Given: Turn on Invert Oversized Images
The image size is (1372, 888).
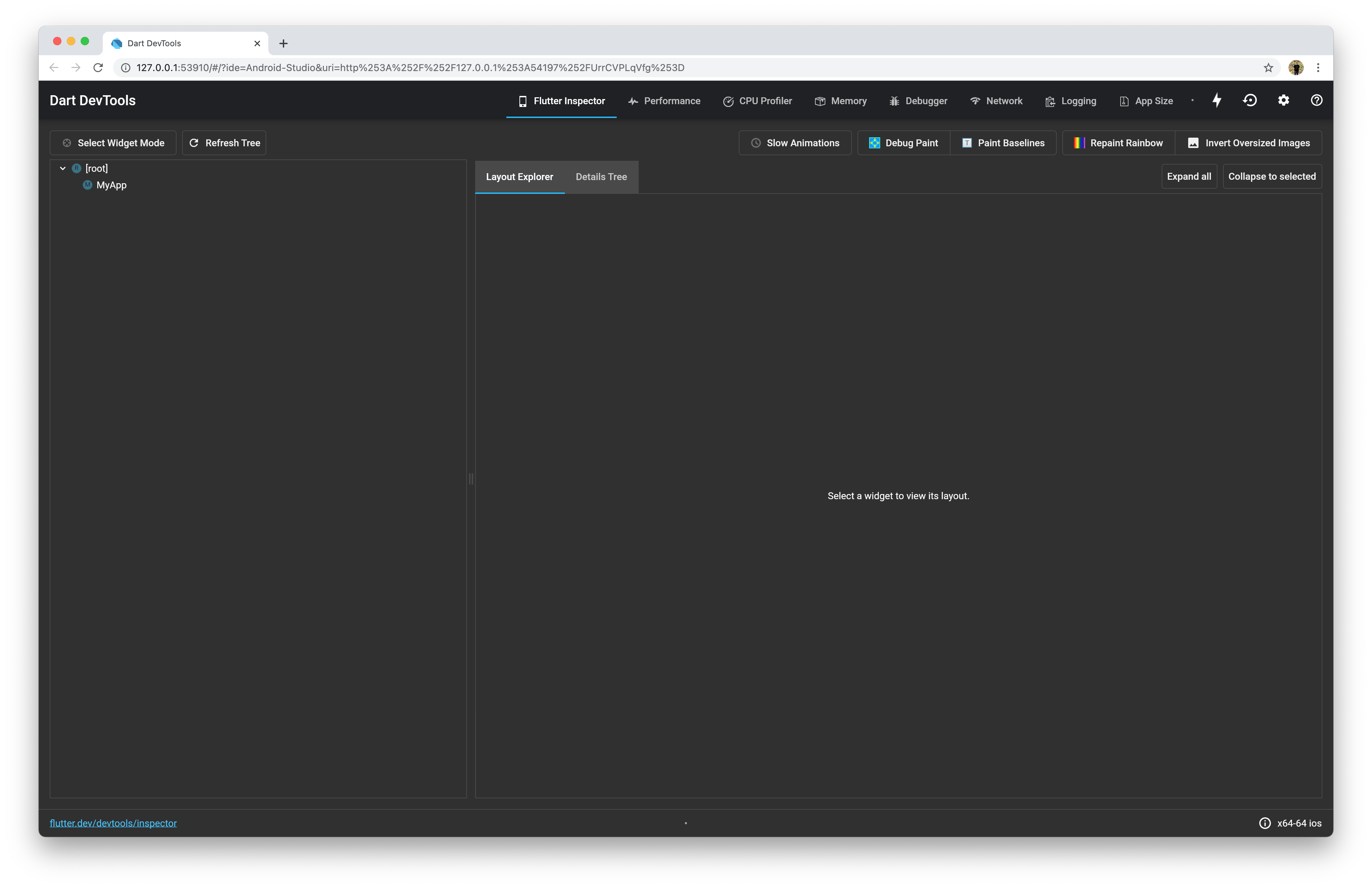Looking at the screenshot, I should (1249, 143).
